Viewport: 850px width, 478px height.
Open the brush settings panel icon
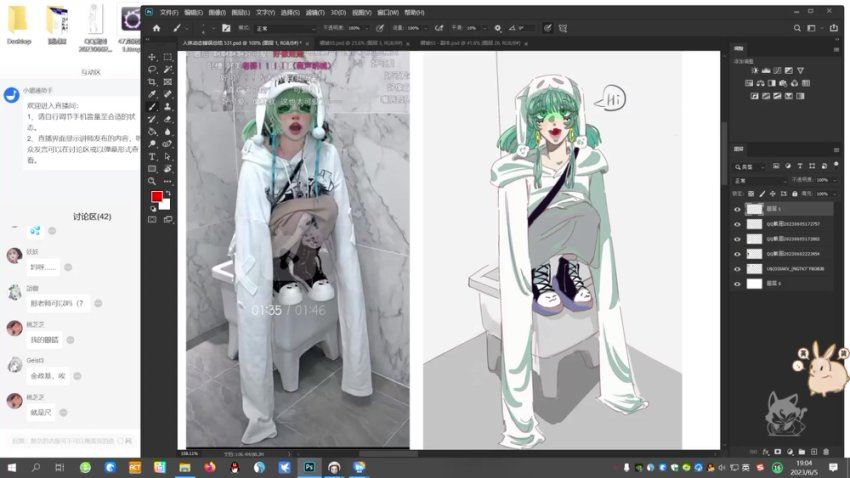(226, 28)
